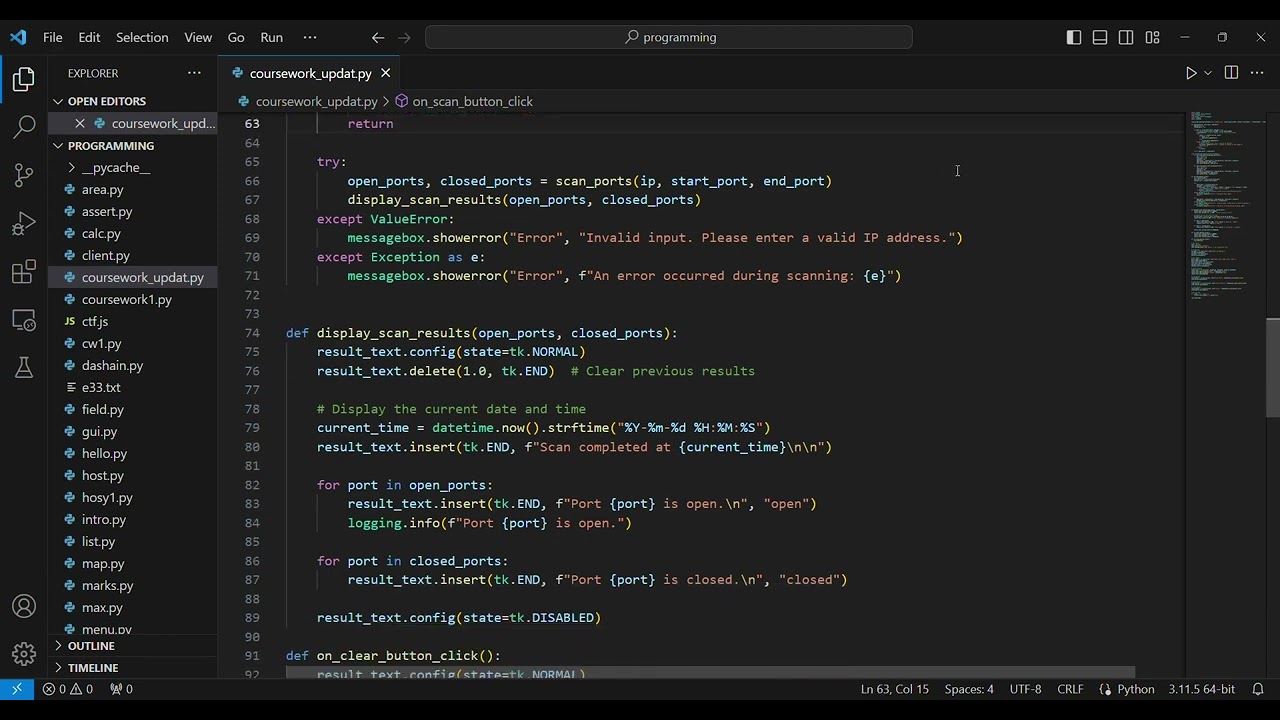Open e33.txt file
This screenshot has height=720, width=1280.
[133, 387]
